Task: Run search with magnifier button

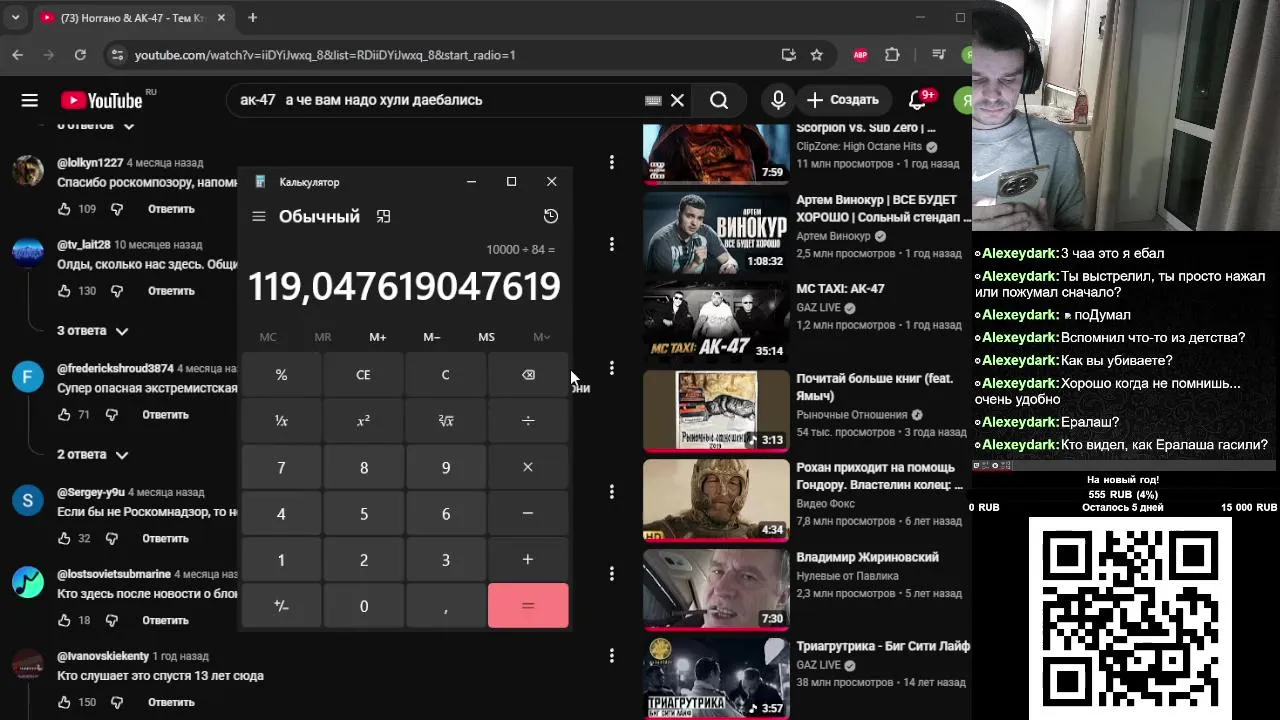Action: 719,100
